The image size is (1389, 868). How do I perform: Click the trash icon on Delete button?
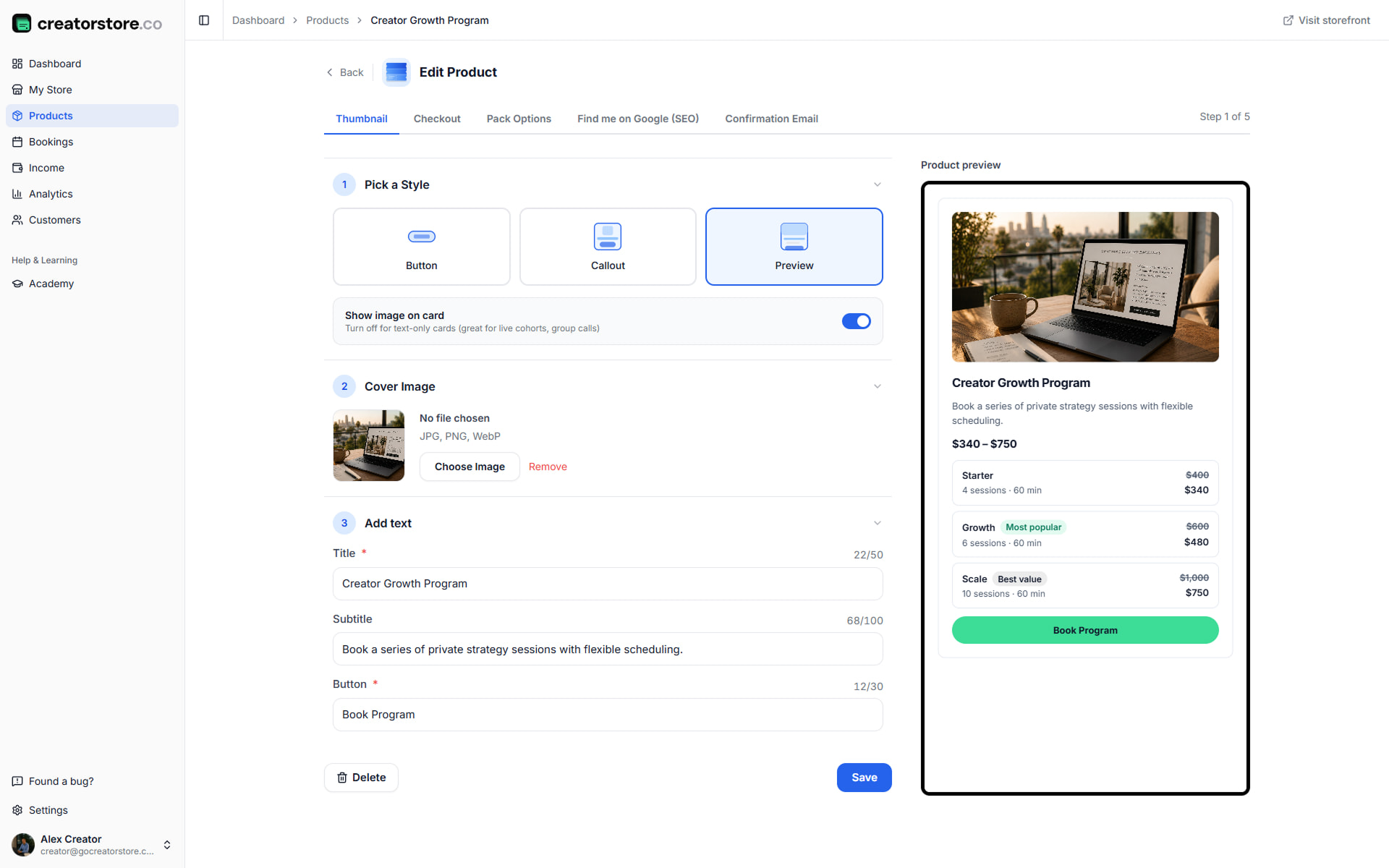pyautogui.click(x=342, y=778)
